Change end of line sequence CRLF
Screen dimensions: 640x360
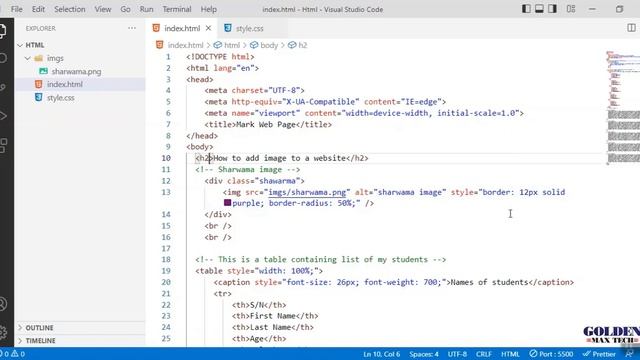click(484, 354)
